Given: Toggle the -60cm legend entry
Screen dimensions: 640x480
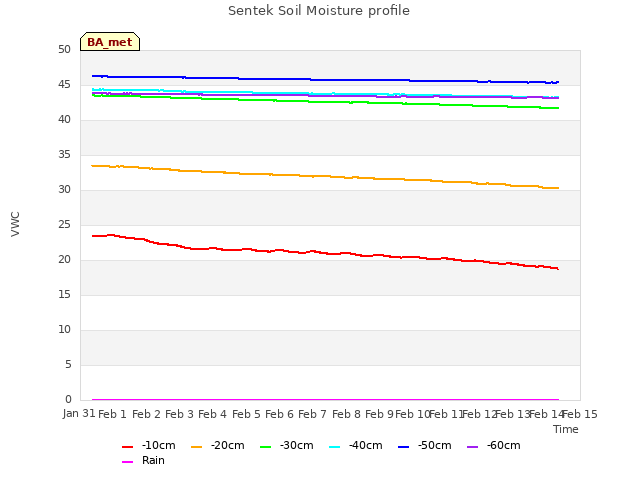Looking at the screenshot, I should [x=493, y=445].
